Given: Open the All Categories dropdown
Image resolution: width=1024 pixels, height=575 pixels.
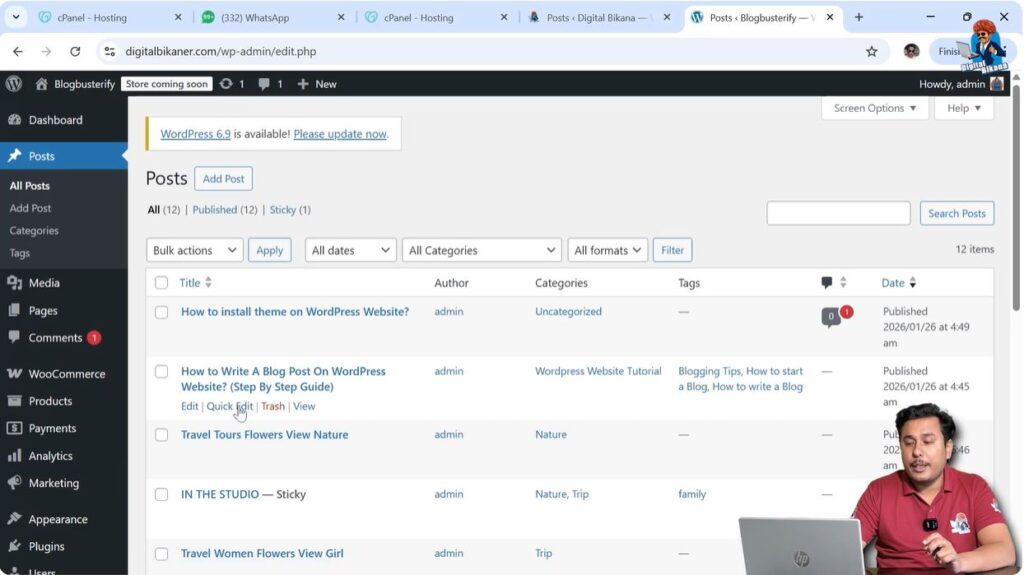Looking at the screenshot, I should [482, 250].
